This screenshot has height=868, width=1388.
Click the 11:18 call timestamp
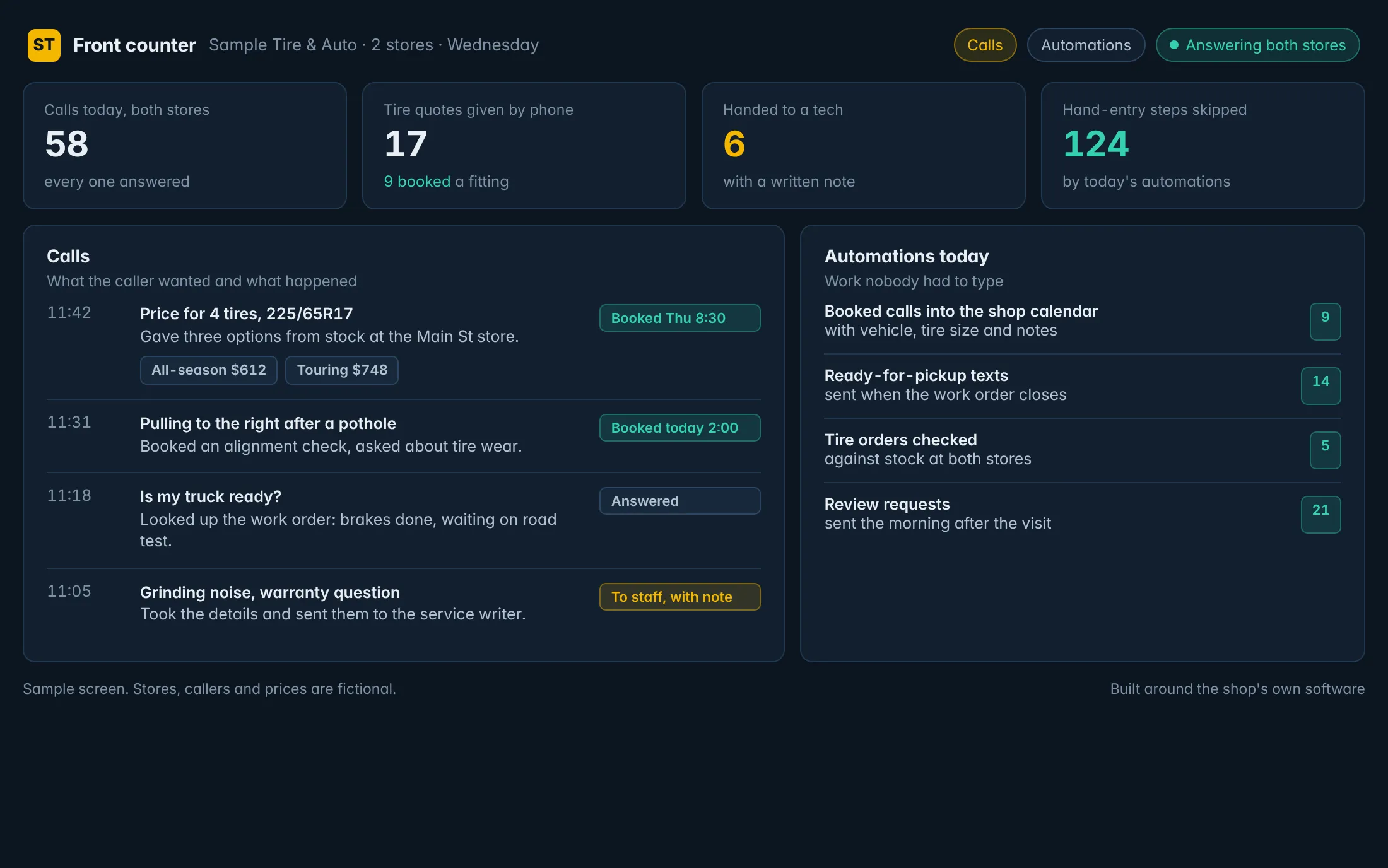(69, 496)
